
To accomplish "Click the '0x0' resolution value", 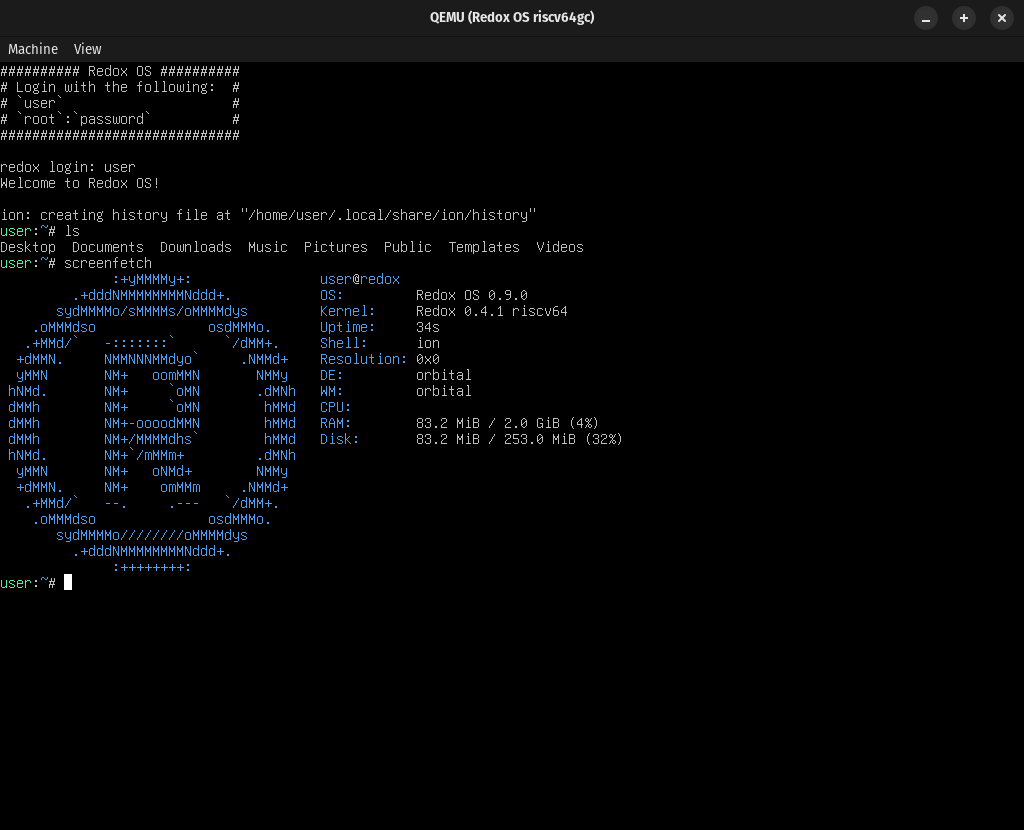I will point(428,359).
